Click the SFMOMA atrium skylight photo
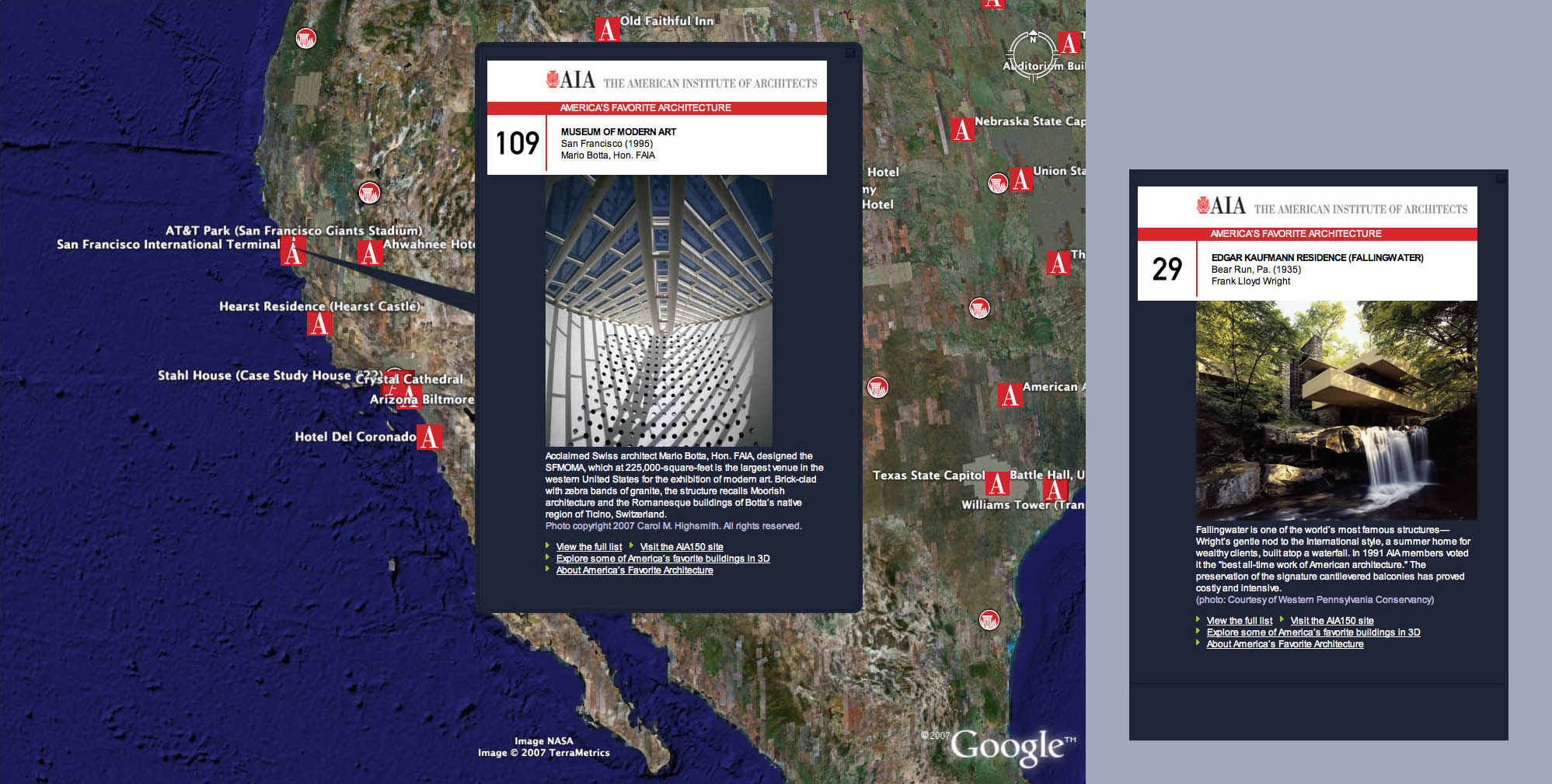The height and width of the screenshot is (784, 1552). pos(659,311)
